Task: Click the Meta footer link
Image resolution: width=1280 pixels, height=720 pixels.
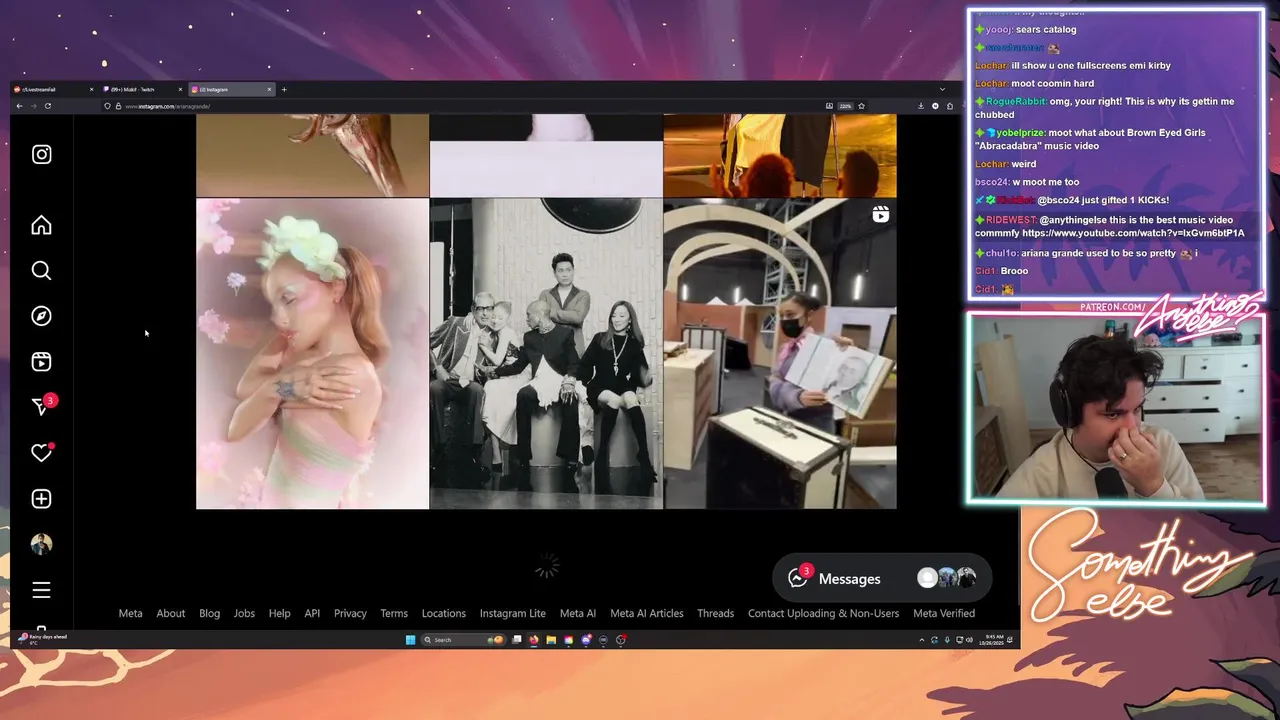Action: pyautogui.click(x=130, y=613)
